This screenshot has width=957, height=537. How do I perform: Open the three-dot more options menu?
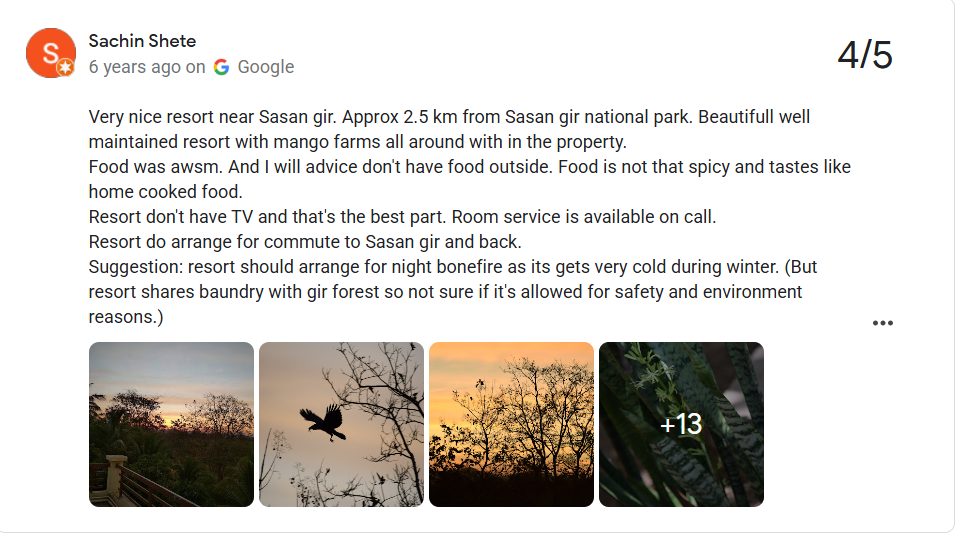coord(883,323)
